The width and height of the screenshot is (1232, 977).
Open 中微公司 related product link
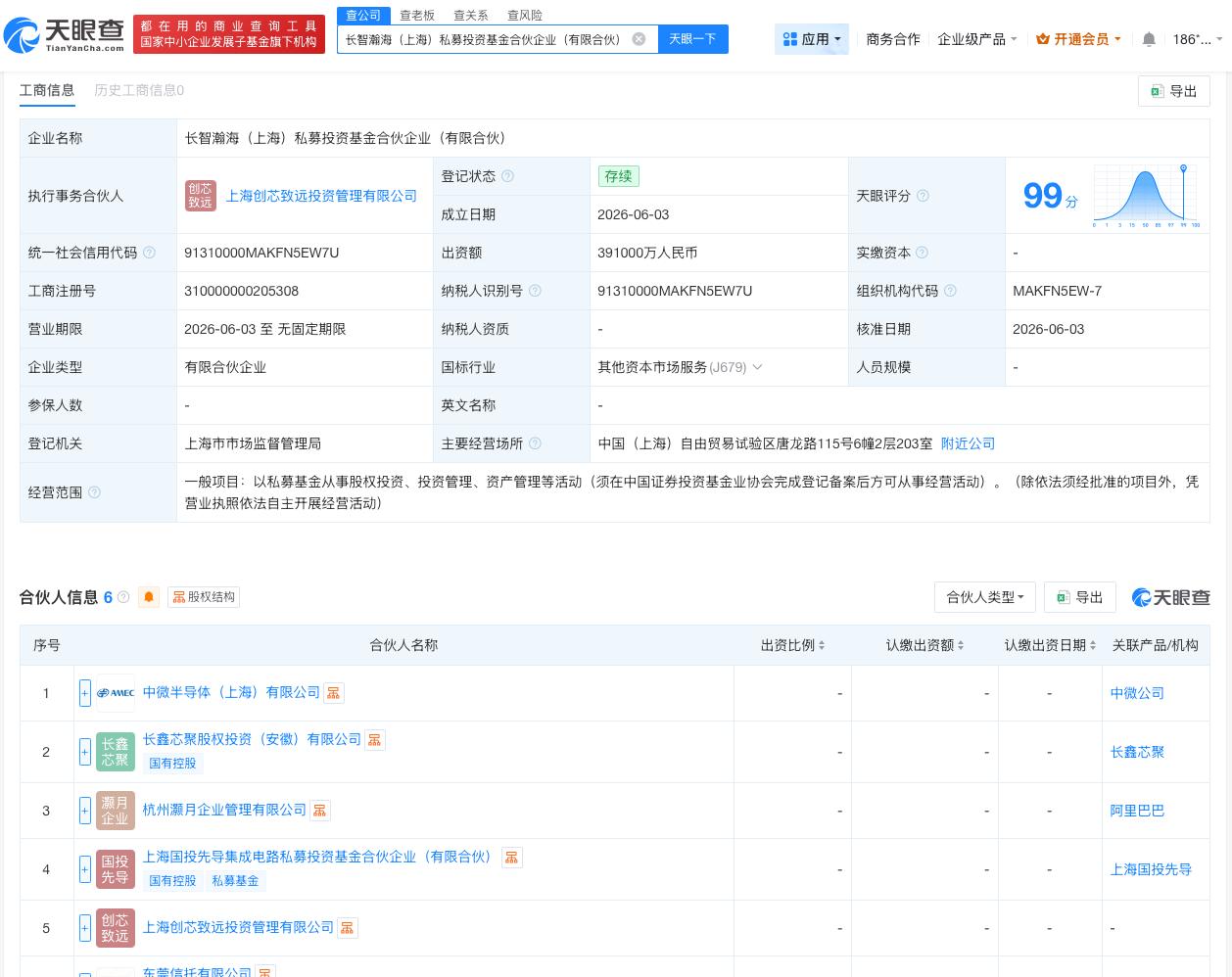[x=1137, y=693]
